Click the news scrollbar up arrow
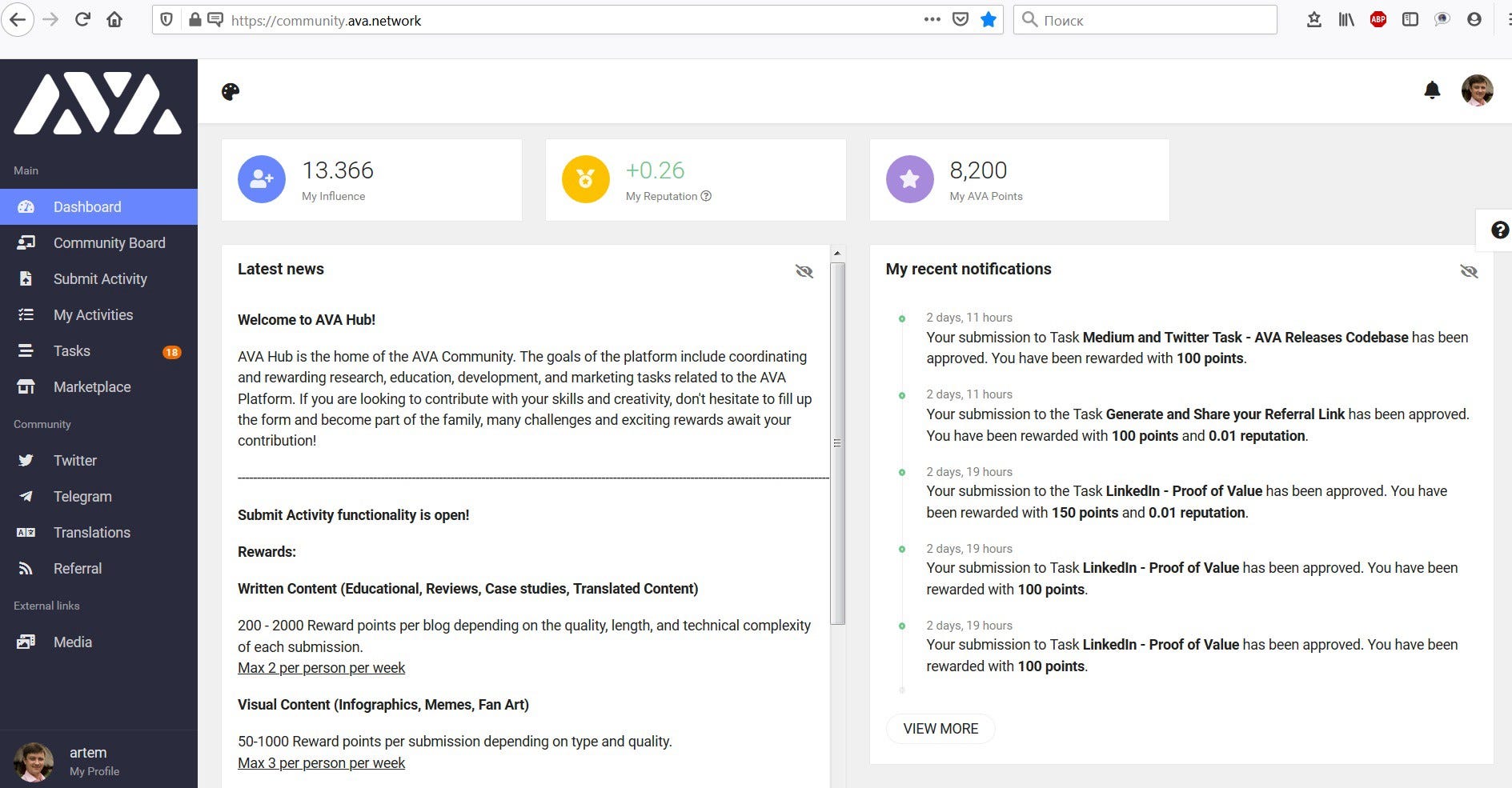1512x788 pixels. (837, 253)
